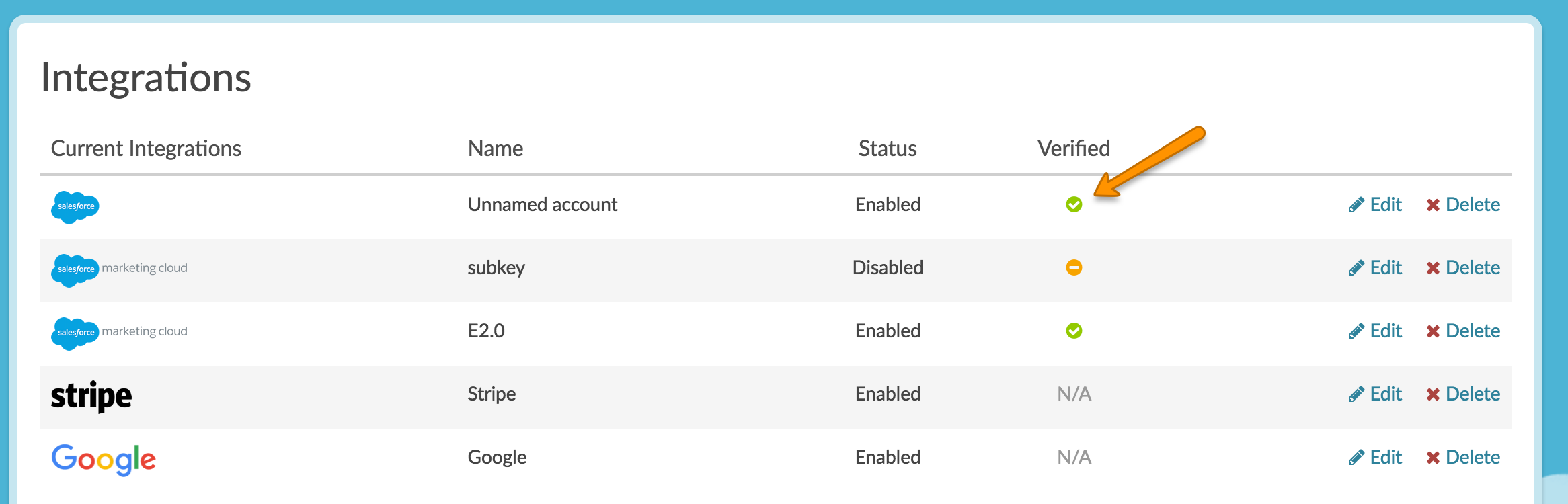
Task: Edit the subkey integration
Action: pyautogui.click(x=1375, y=267)
